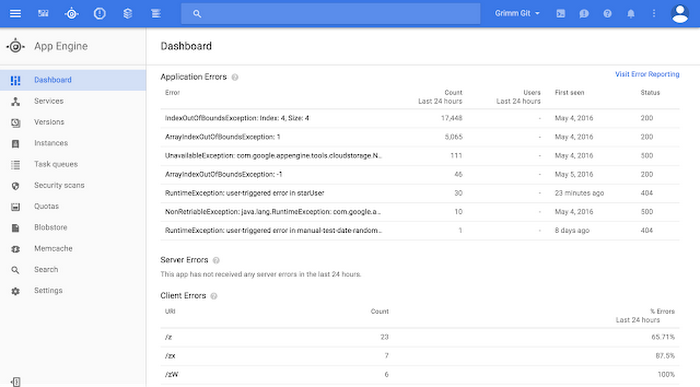Click the /zx URI row
700x387 pixels.
point(420,356)
